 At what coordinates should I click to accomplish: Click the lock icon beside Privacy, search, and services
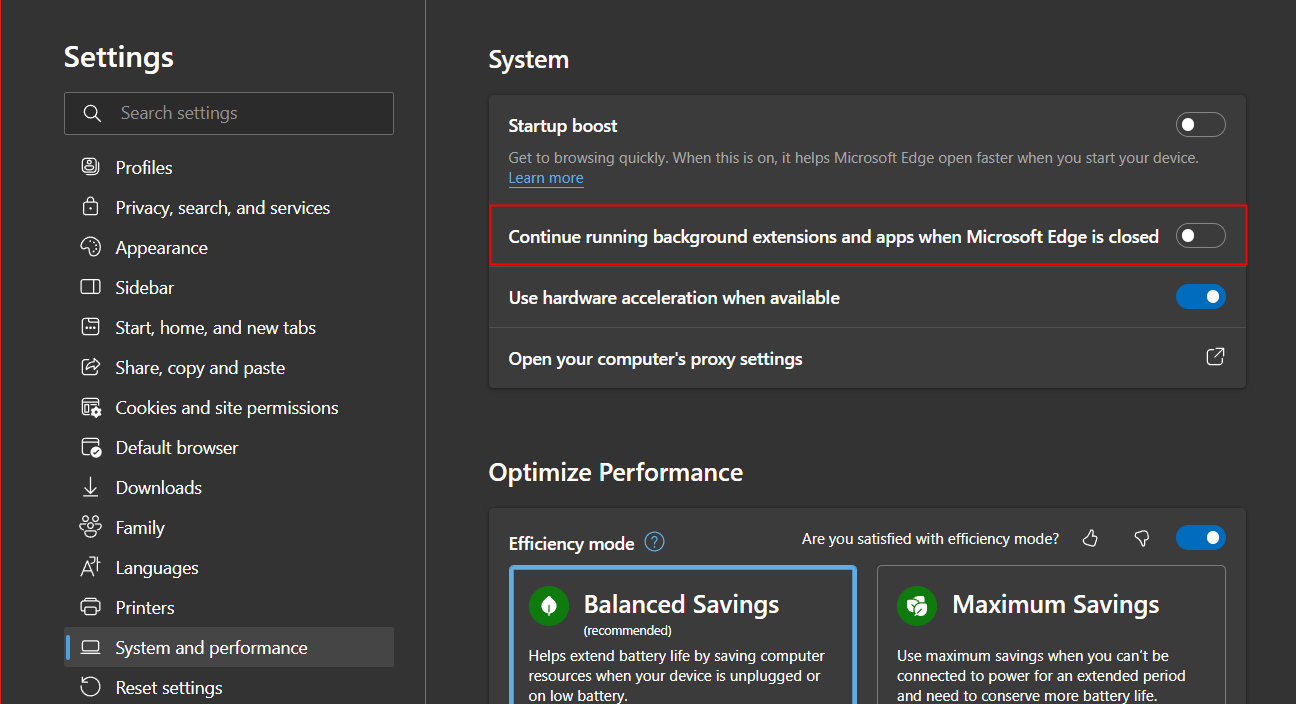[91, 207]
